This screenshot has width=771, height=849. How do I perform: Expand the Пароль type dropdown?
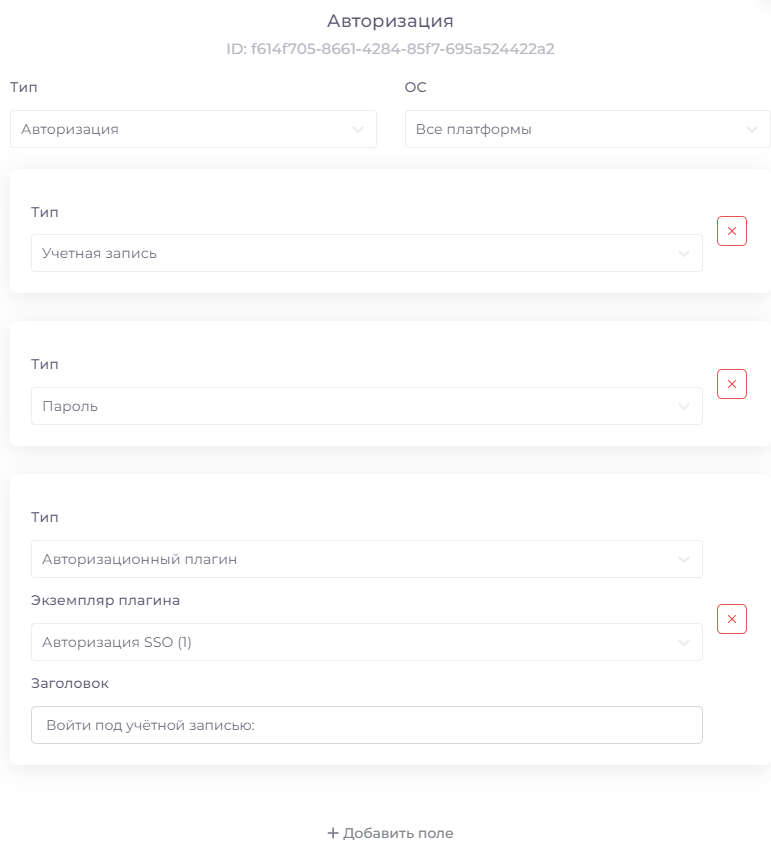[x=367, y=406]
